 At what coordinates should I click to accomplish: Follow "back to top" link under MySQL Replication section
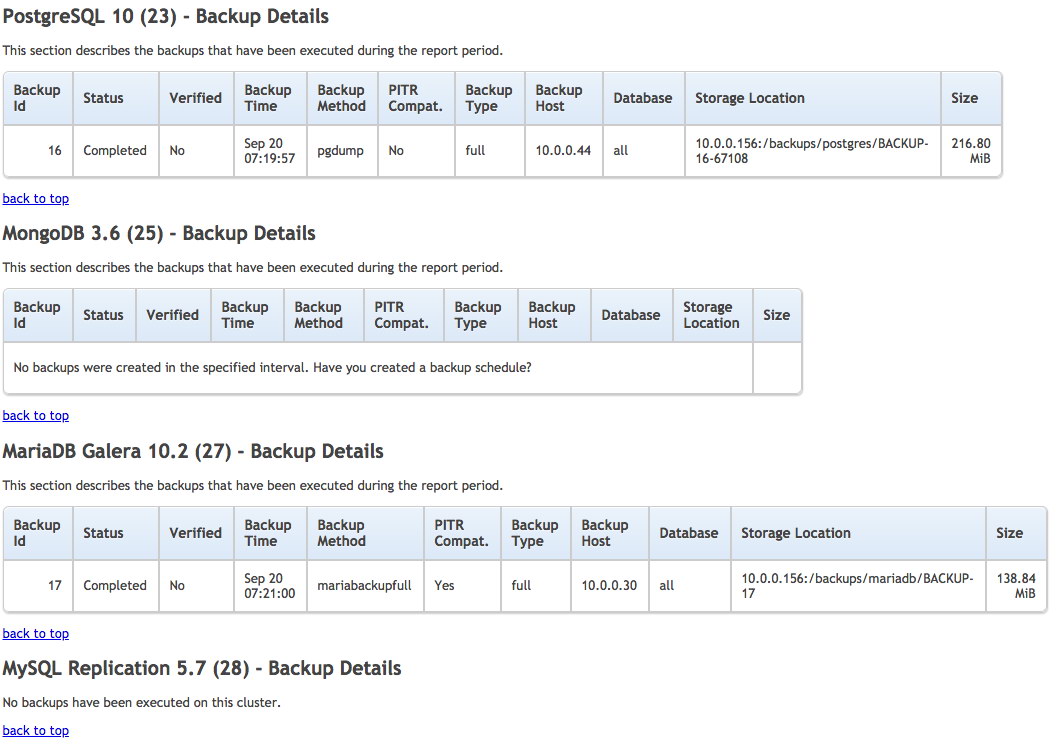pos(36,730)
